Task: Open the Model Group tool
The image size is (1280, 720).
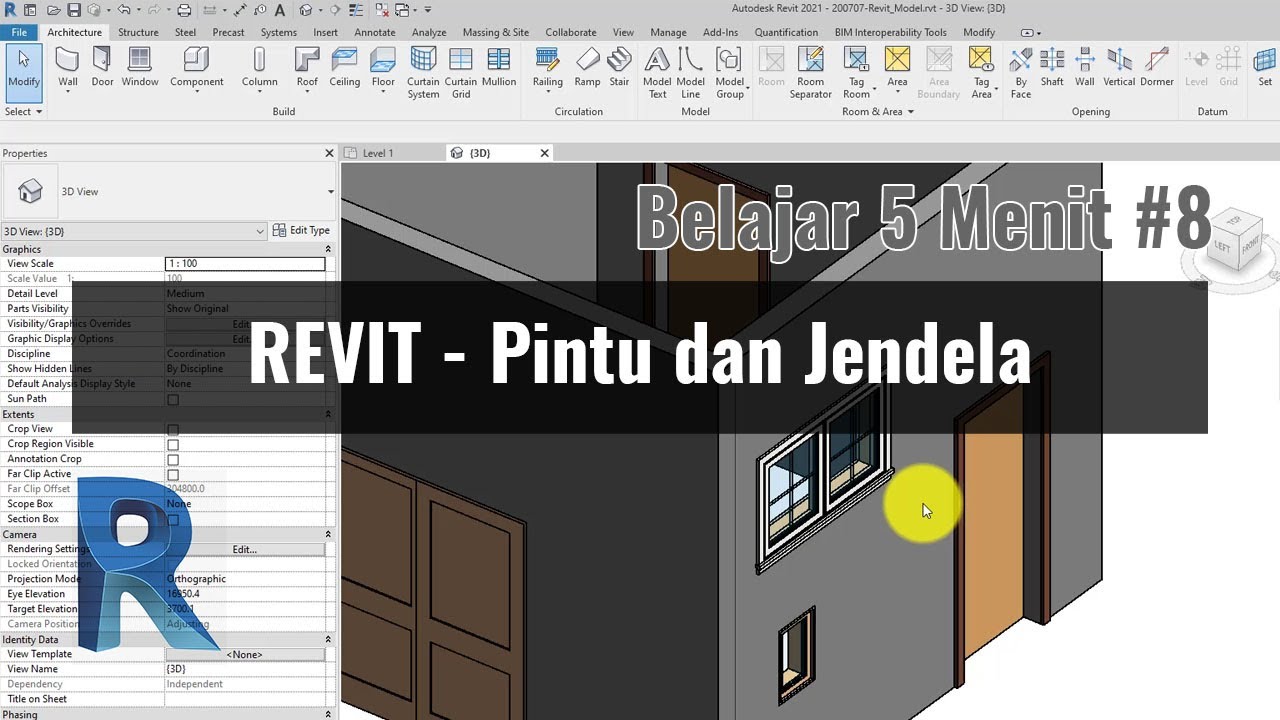Action: [x=730, y=73]
